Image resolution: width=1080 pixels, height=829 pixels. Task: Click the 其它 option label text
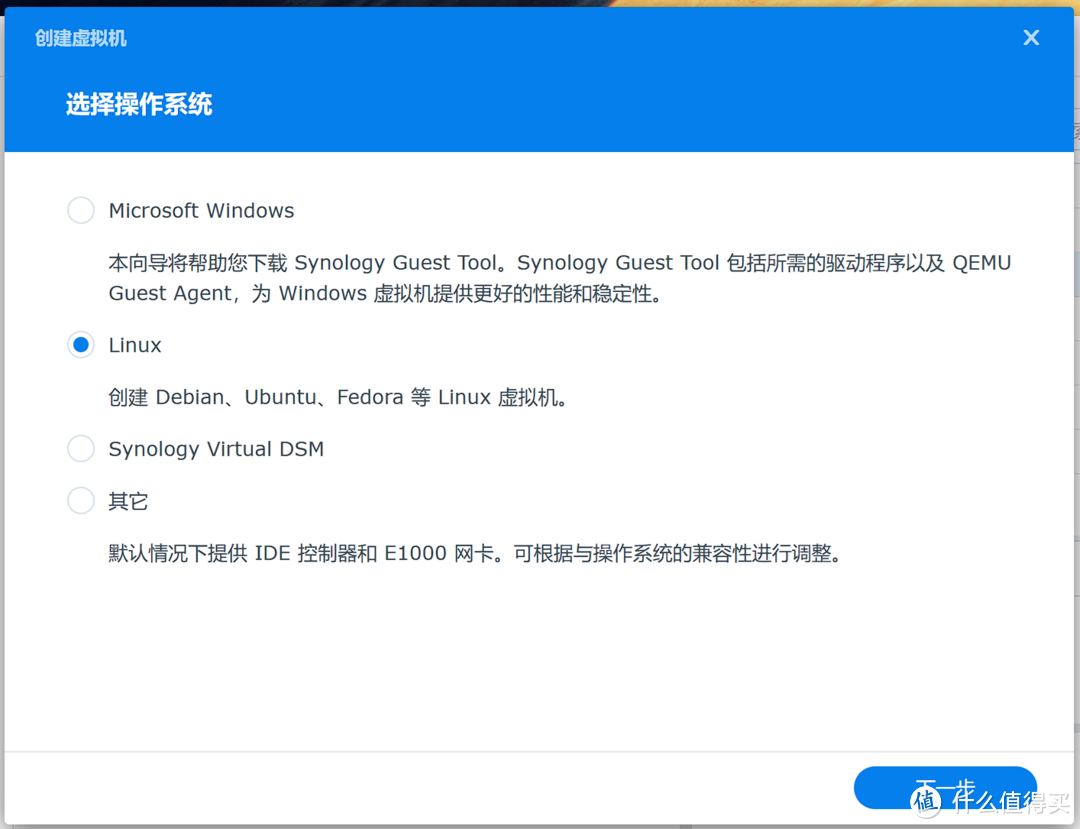click(x=128, y=501)
